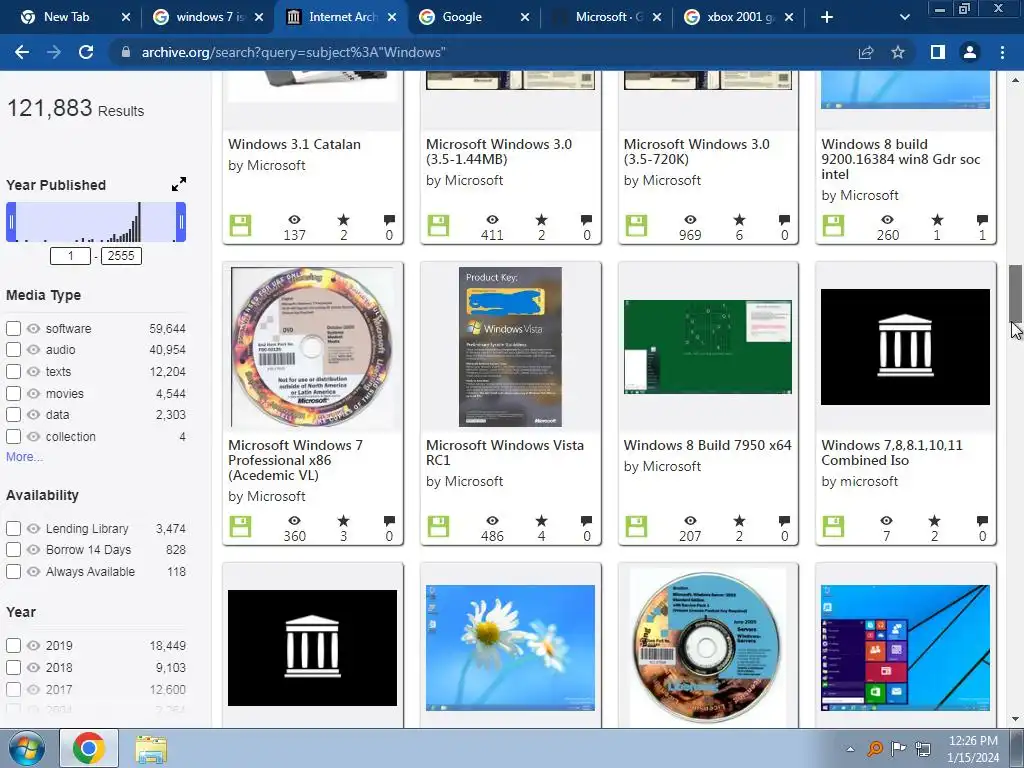The height and width of the screenshot is (768, 1024).
Task: Check the texts media type box
Action: 13,372
